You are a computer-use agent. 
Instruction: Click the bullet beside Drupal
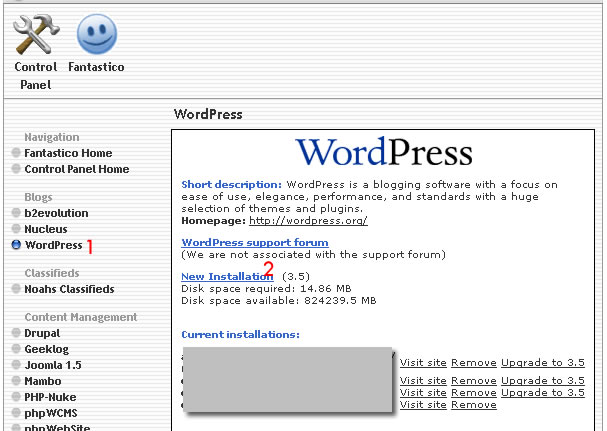point(16,333)
